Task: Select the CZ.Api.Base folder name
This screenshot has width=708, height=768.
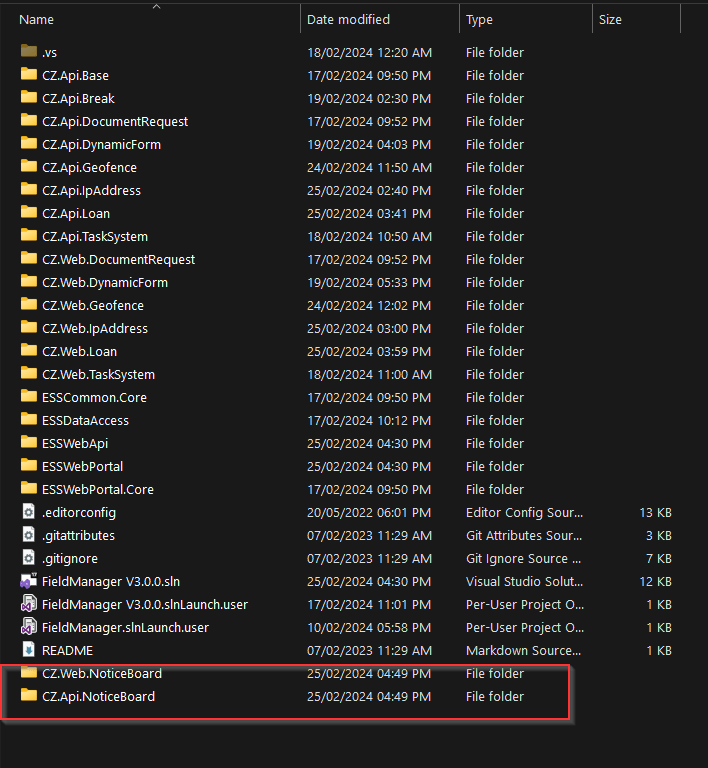Action: (75, 75)
